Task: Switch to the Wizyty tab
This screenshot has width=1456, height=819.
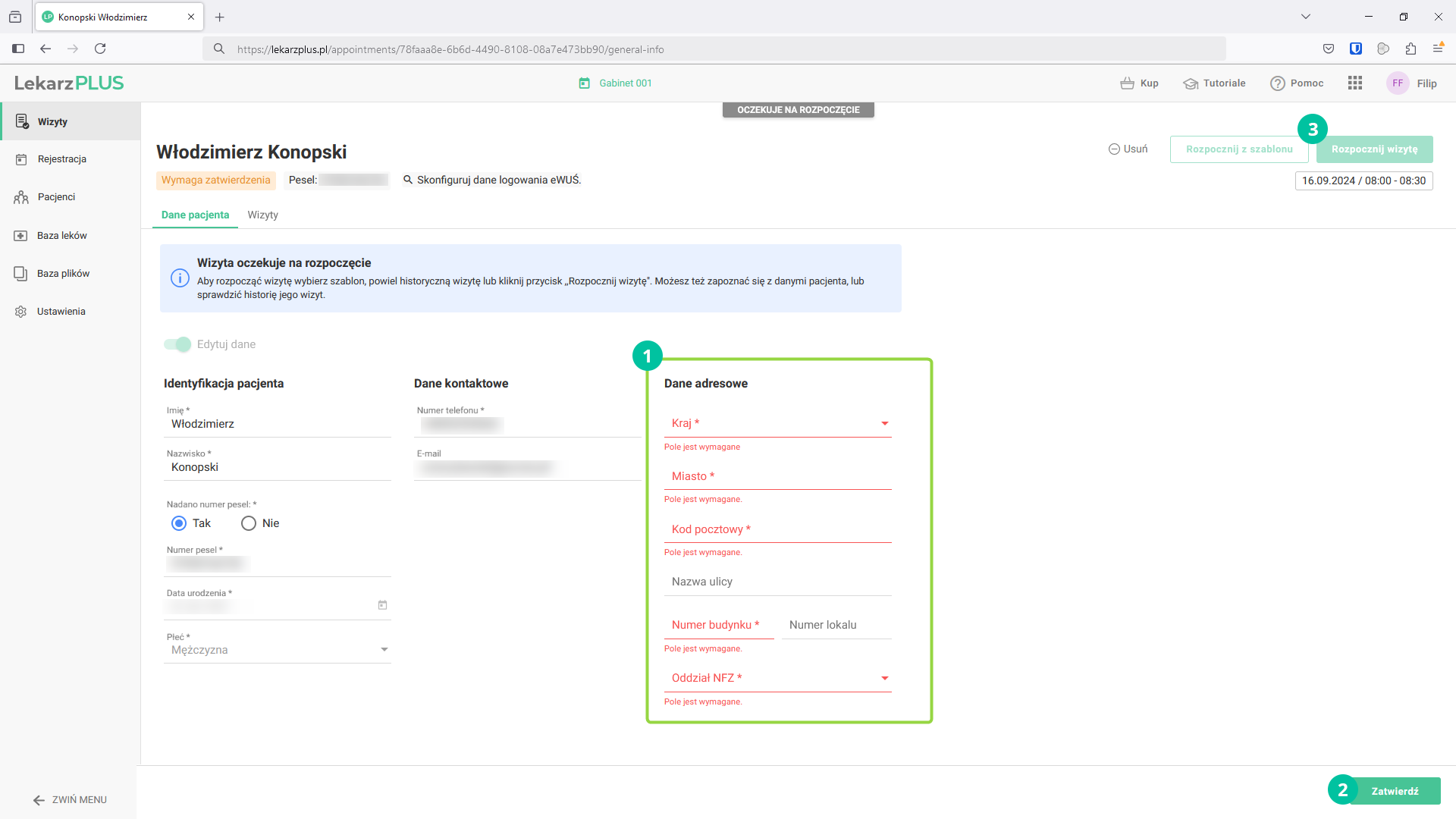Action: (262, 215)
